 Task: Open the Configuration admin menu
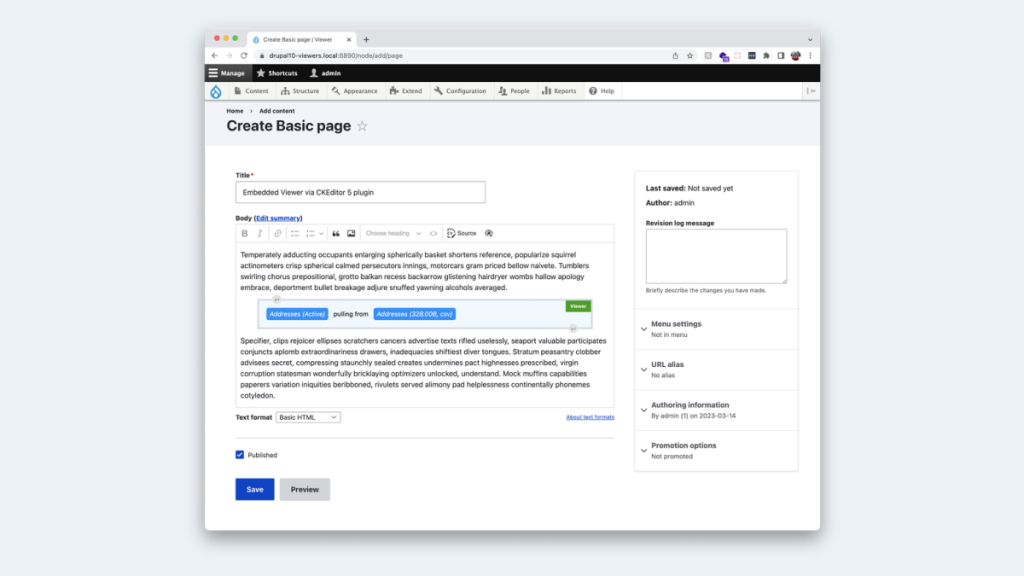click(x=460, y=91)
